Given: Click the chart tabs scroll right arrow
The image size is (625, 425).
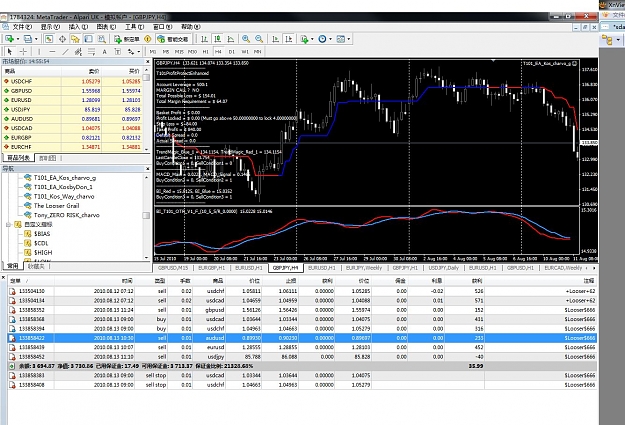Looking at the screenshot, I should tap(594, 268).
